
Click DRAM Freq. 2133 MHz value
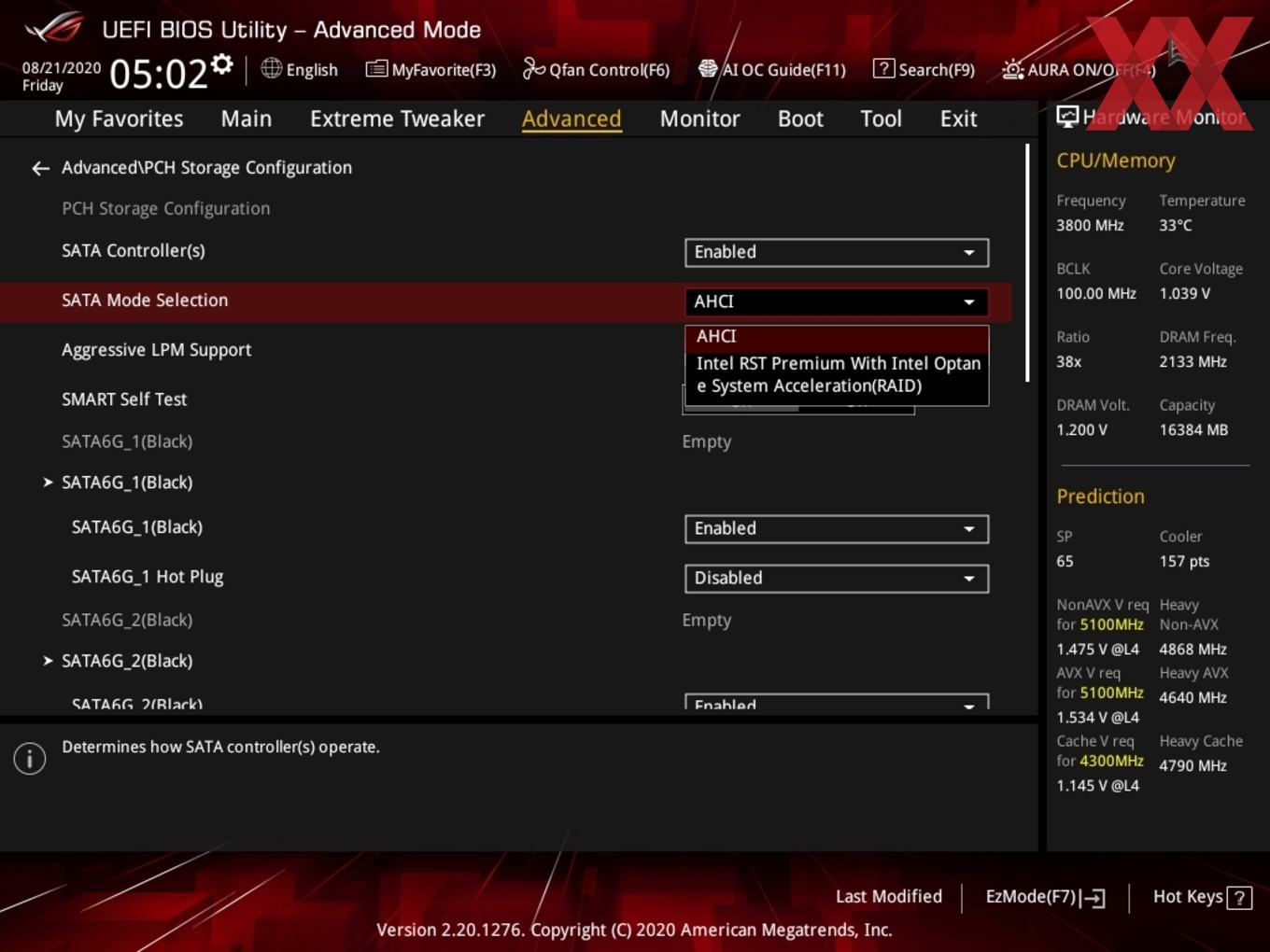[1192, 361]
